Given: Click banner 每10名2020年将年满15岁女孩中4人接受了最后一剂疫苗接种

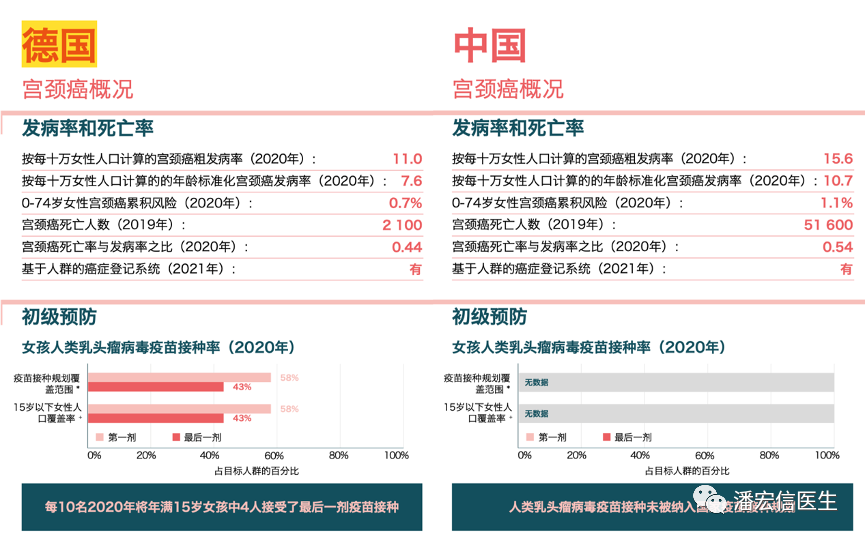Looking at the screenshot, I should tap(222, 507).
